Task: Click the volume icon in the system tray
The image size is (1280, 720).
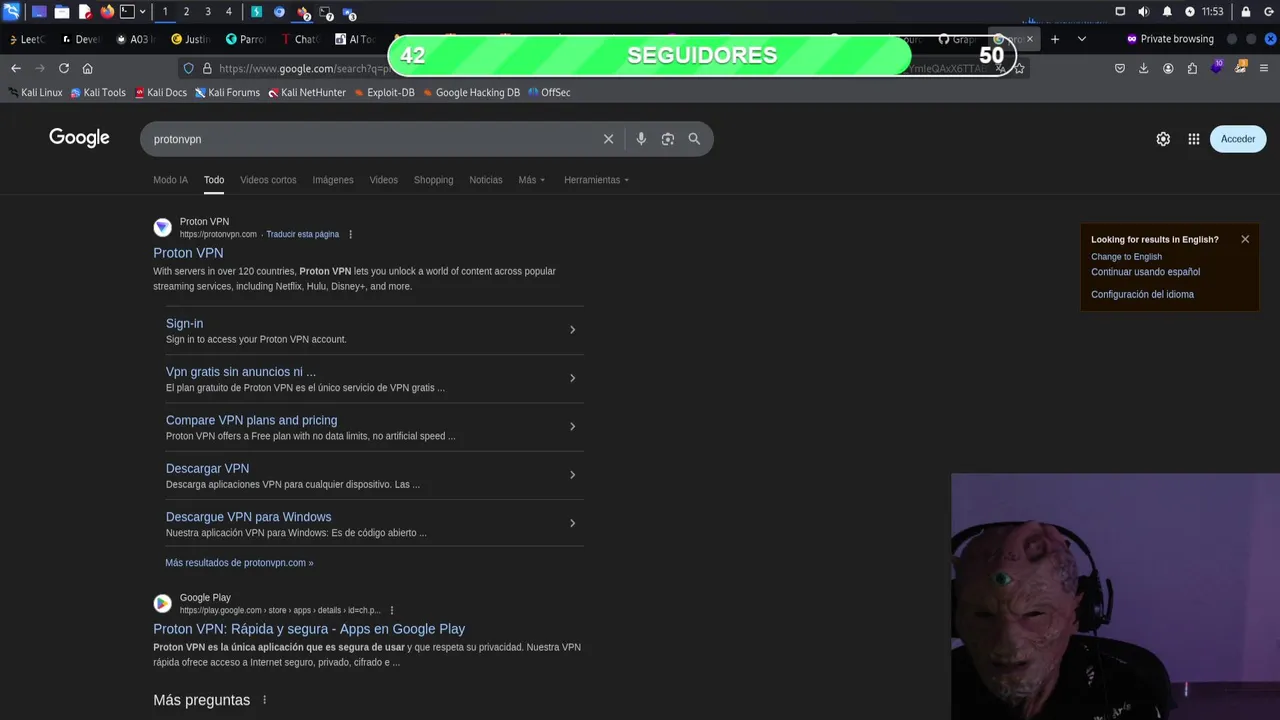Action: click(x=1145, y=12)
